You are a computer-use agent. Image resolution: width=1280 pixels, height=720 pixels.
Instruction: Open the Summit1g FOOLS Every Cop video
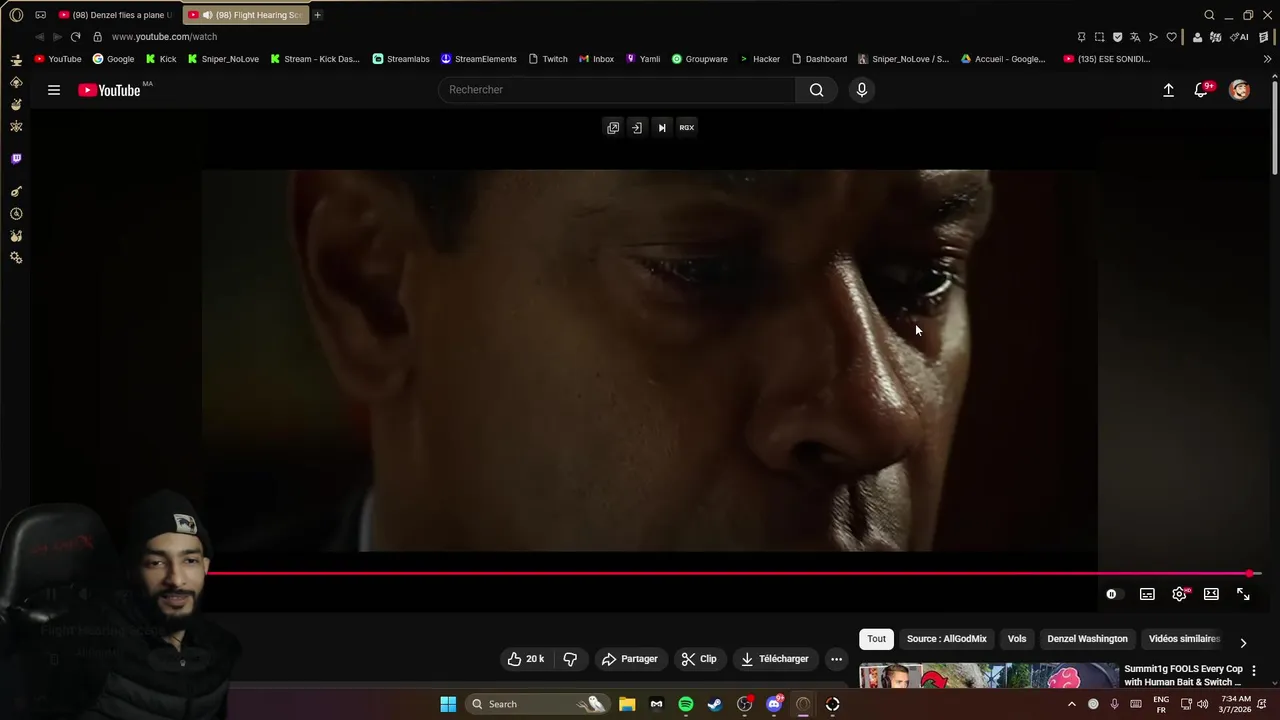click(x=1183, y=675)
